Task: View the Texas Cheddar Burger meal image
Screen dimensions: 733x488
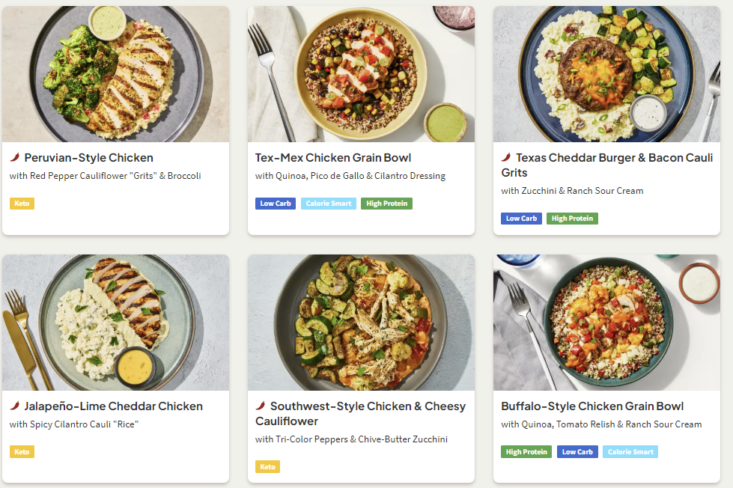Action: point(606,74)
